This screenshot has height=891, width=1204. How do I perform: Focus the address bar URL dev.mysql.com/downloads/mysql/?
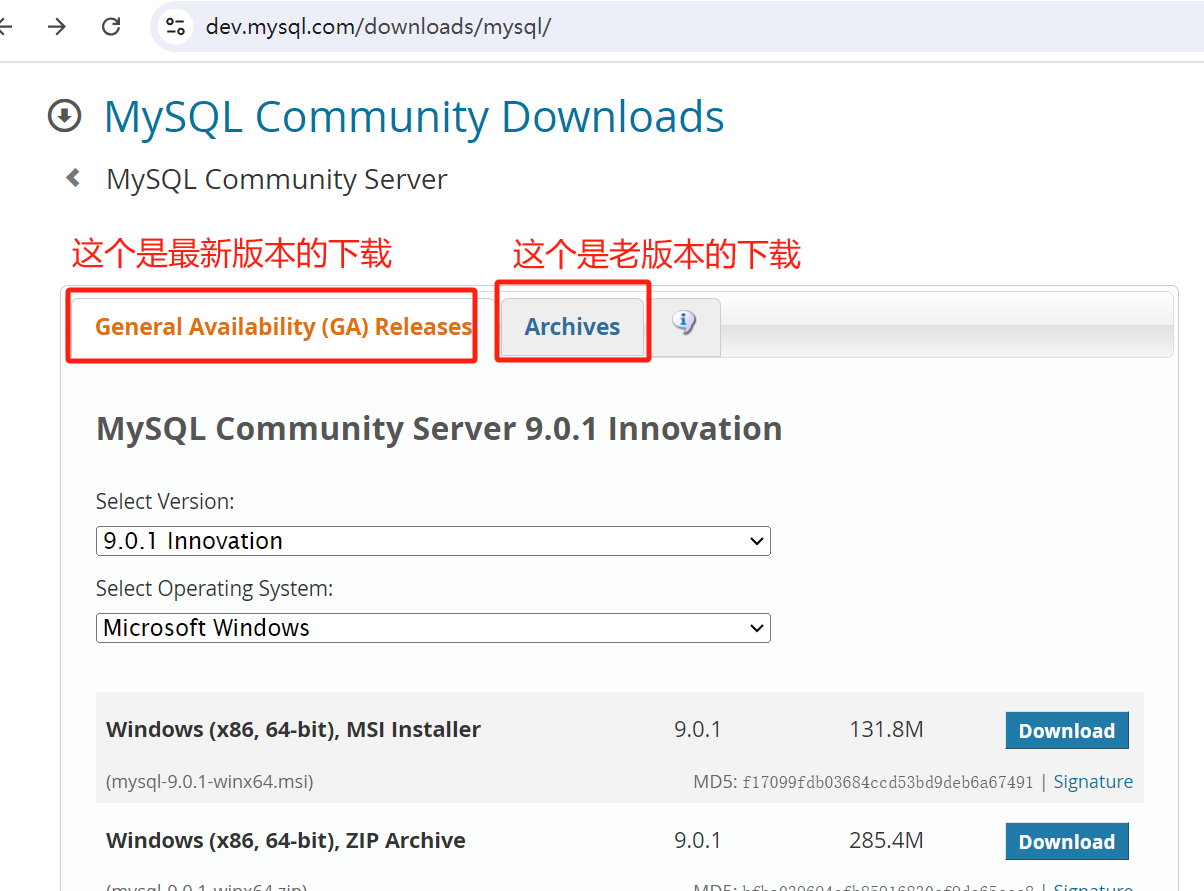point(378,27)
